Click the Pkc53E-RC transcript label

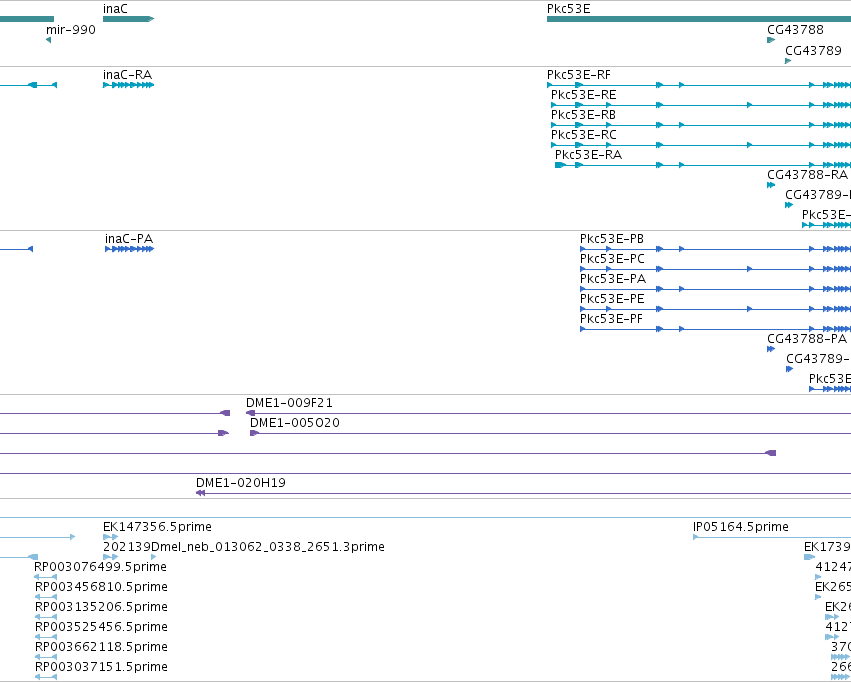(x=583, y=135)
